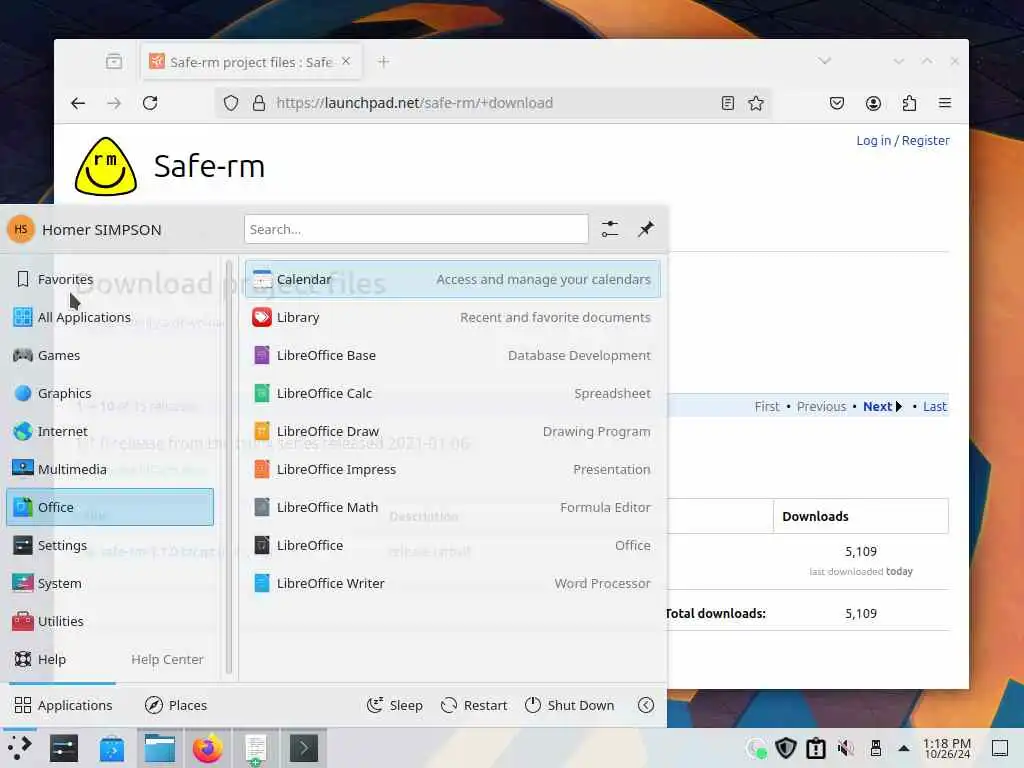Close the Safe-rm project files tab
Viewport: 1024px width, 768px height.
346,61
